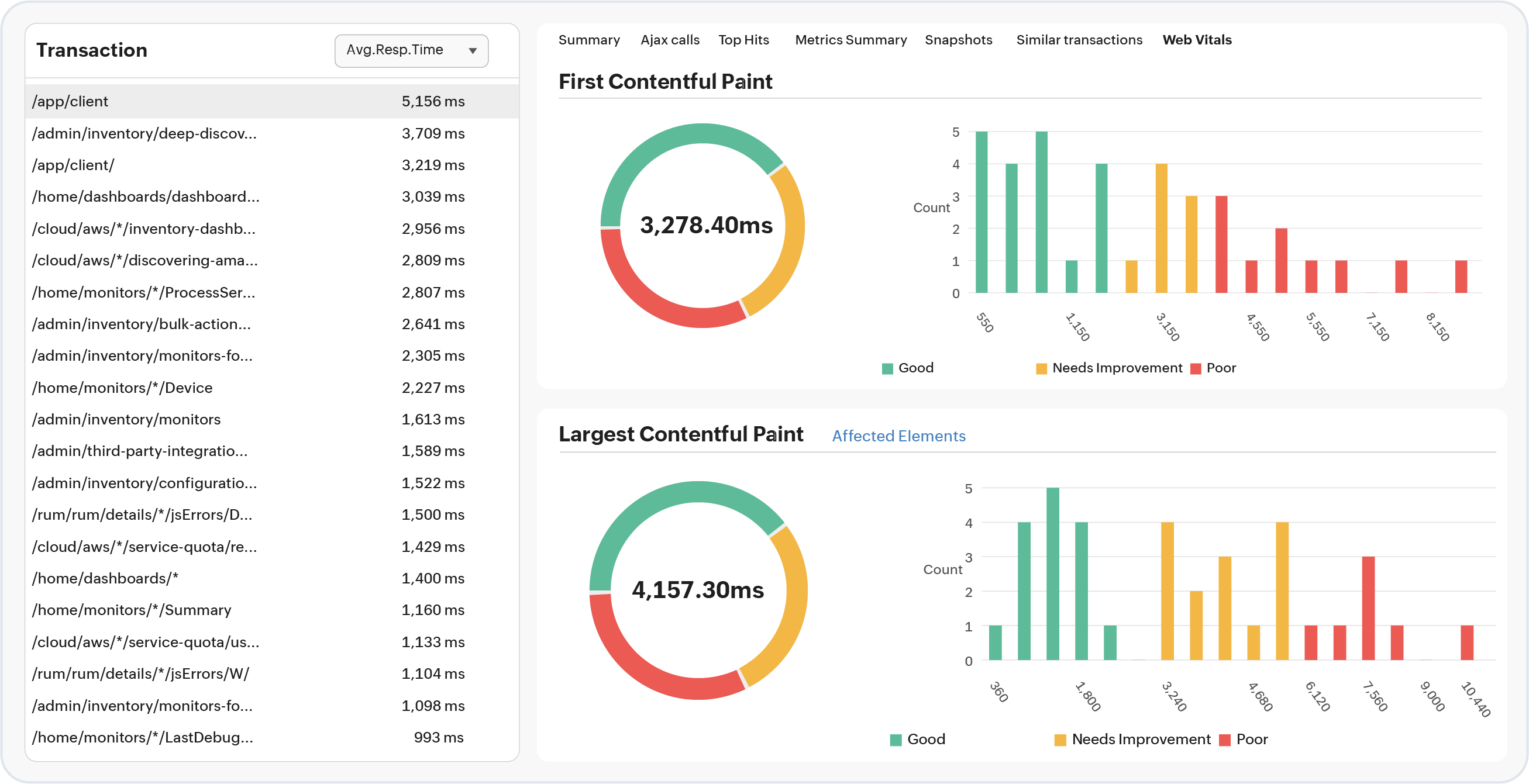Select the /app/client/ row with 3,219 ms
Viewport: 1529px width, 784px height.
(x=272, y=165)
